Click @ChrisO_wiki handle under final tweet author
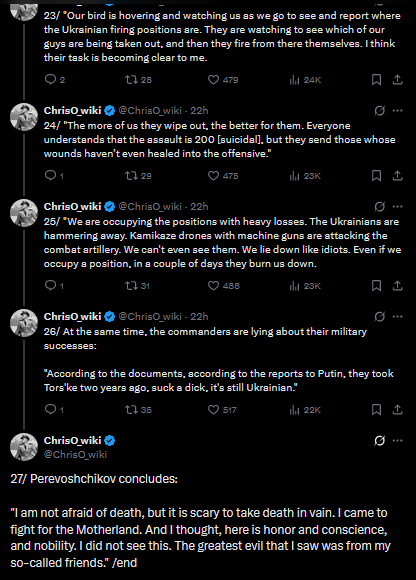The width and height of the screenshot is (416, 580). [75, 454]
